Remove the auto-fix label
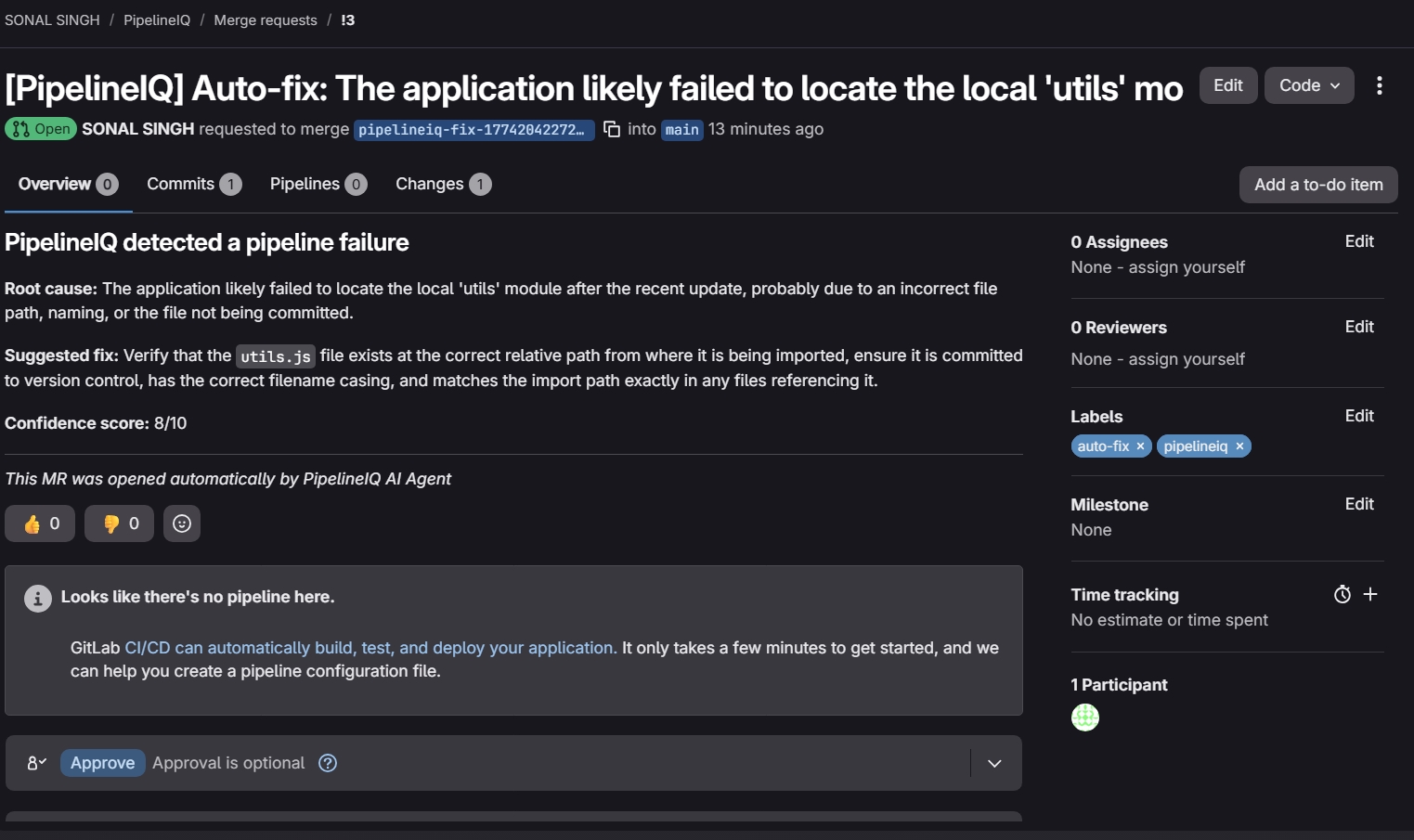The image size is (1414, 840). point(1141,446)
